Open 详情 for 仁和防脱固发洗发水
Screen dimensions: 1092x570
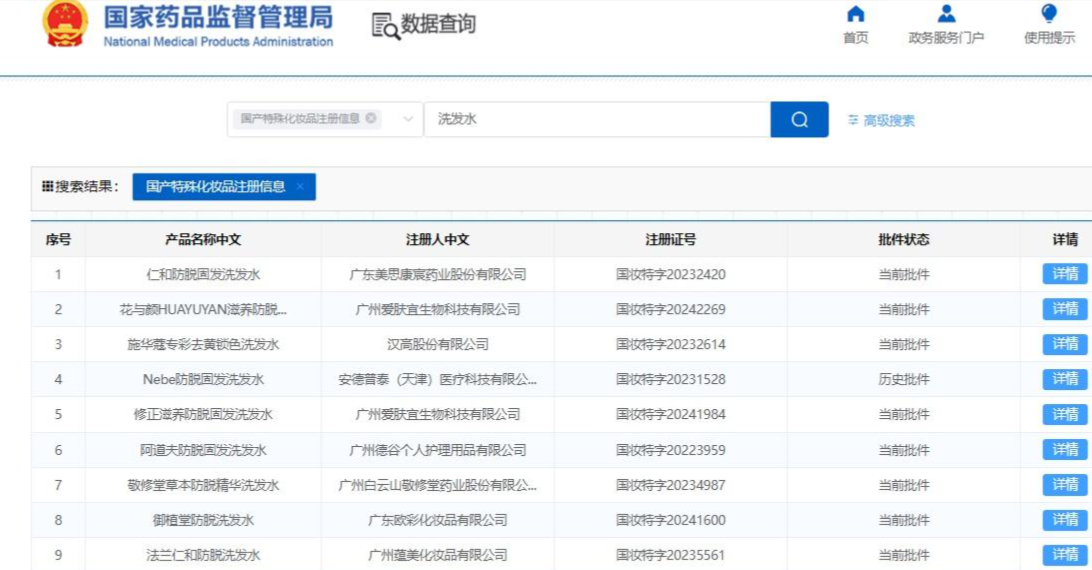(x=1065, y=274)
